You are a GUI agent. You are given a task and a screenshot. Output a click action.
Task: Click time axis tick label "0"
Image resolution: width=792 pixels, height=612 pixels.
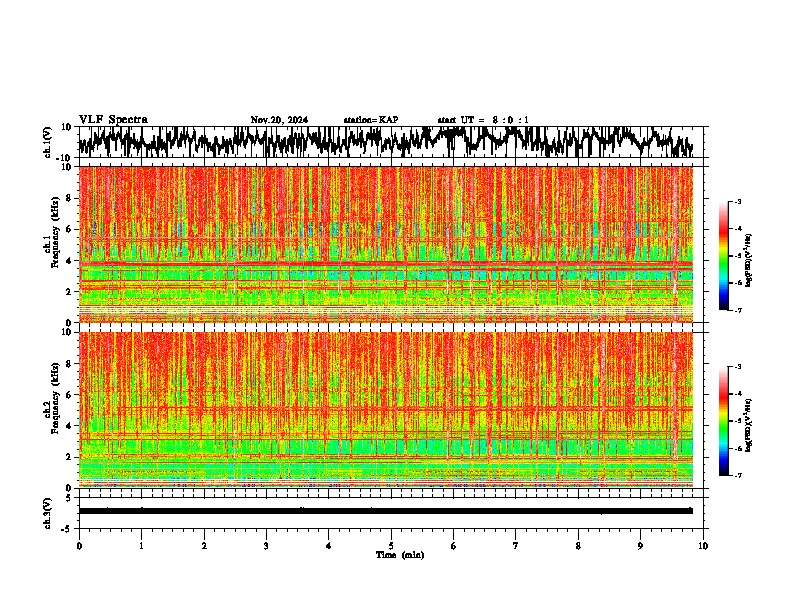click(79, 546)
